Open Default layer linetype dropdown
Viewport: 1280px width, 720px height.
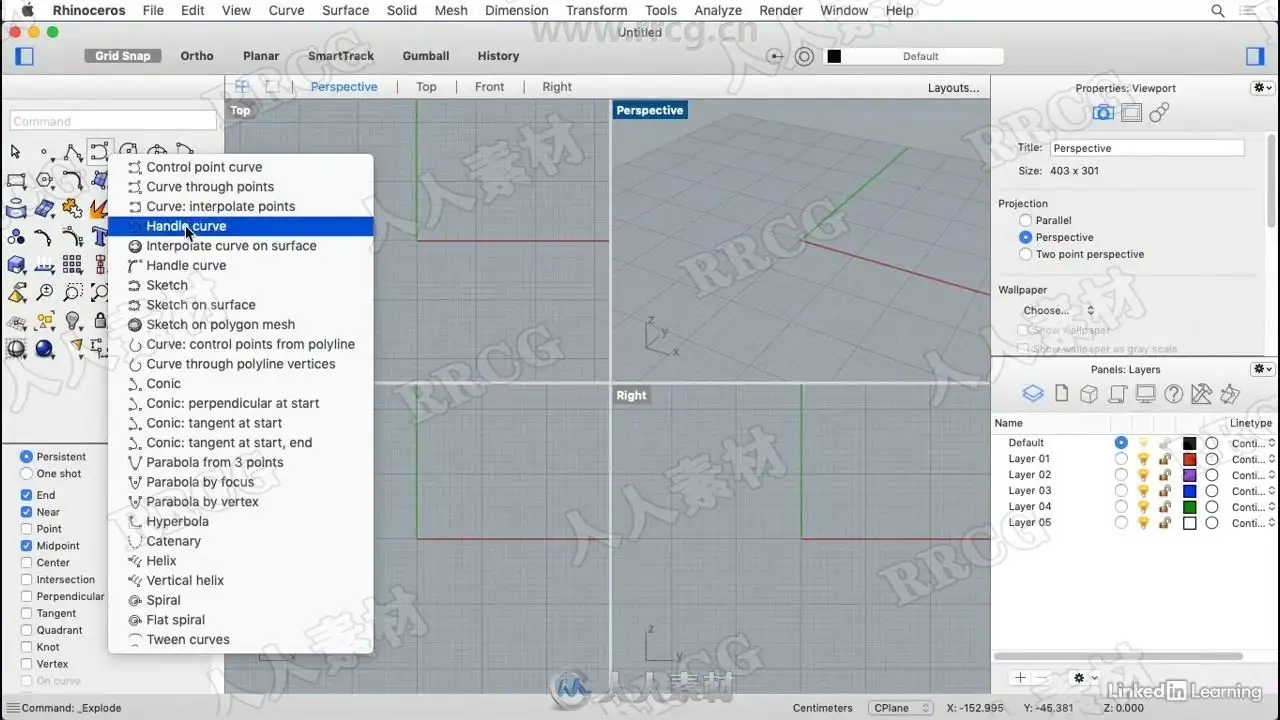coord(1252,443)
